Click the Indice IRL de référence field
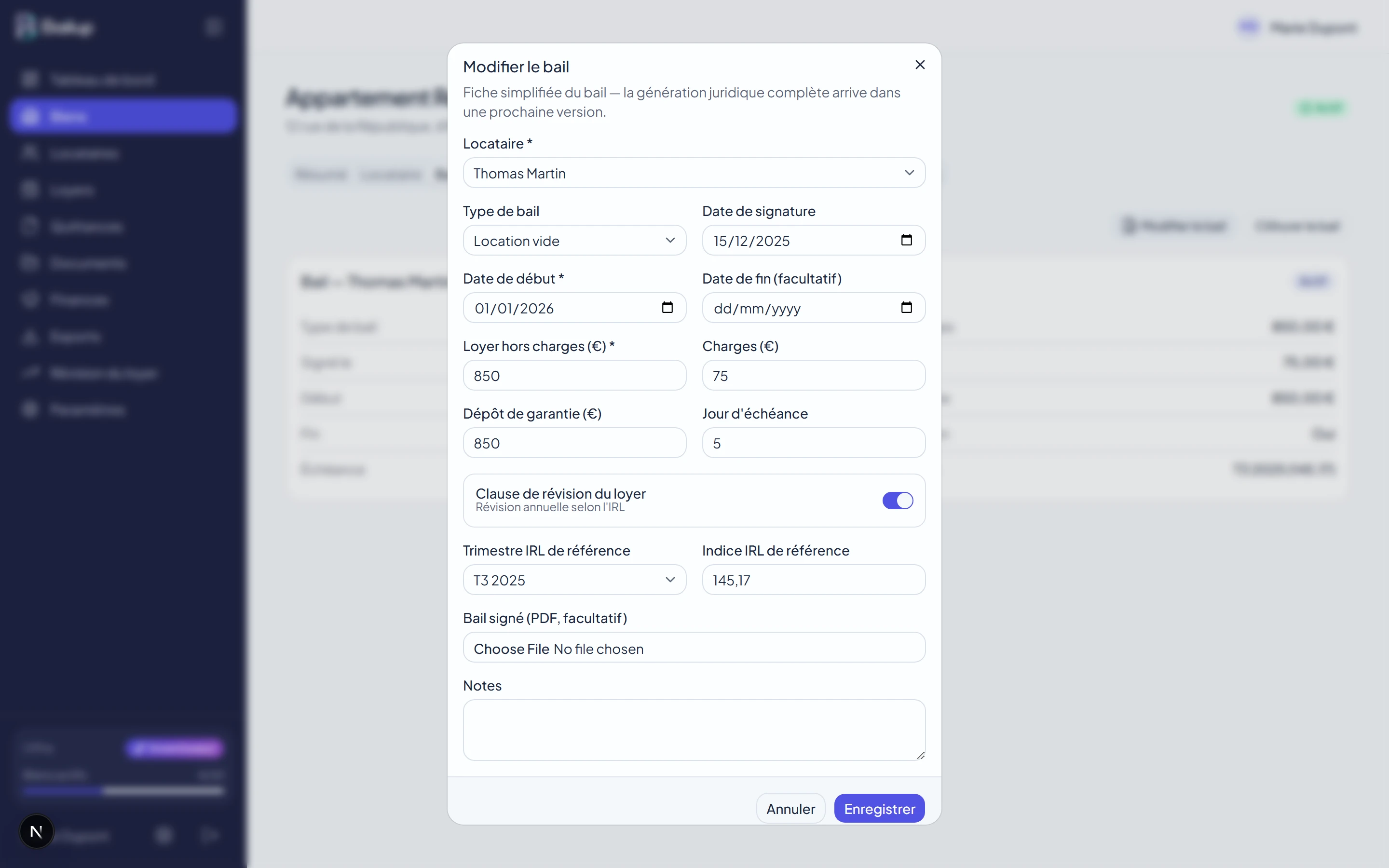The height and width of the screenshot is (868, 1389). [813, 580]
